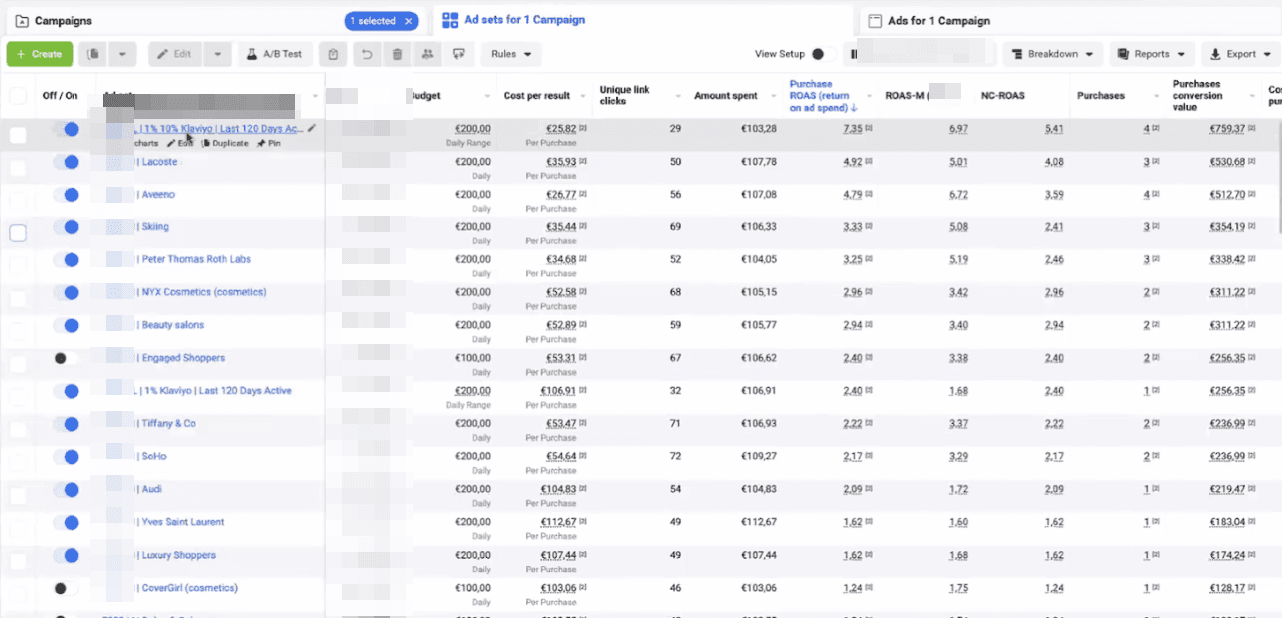Click the clipboard paste icon in the toolbar
Viewport: 1282px width, 618px height.
pos(333,54)
